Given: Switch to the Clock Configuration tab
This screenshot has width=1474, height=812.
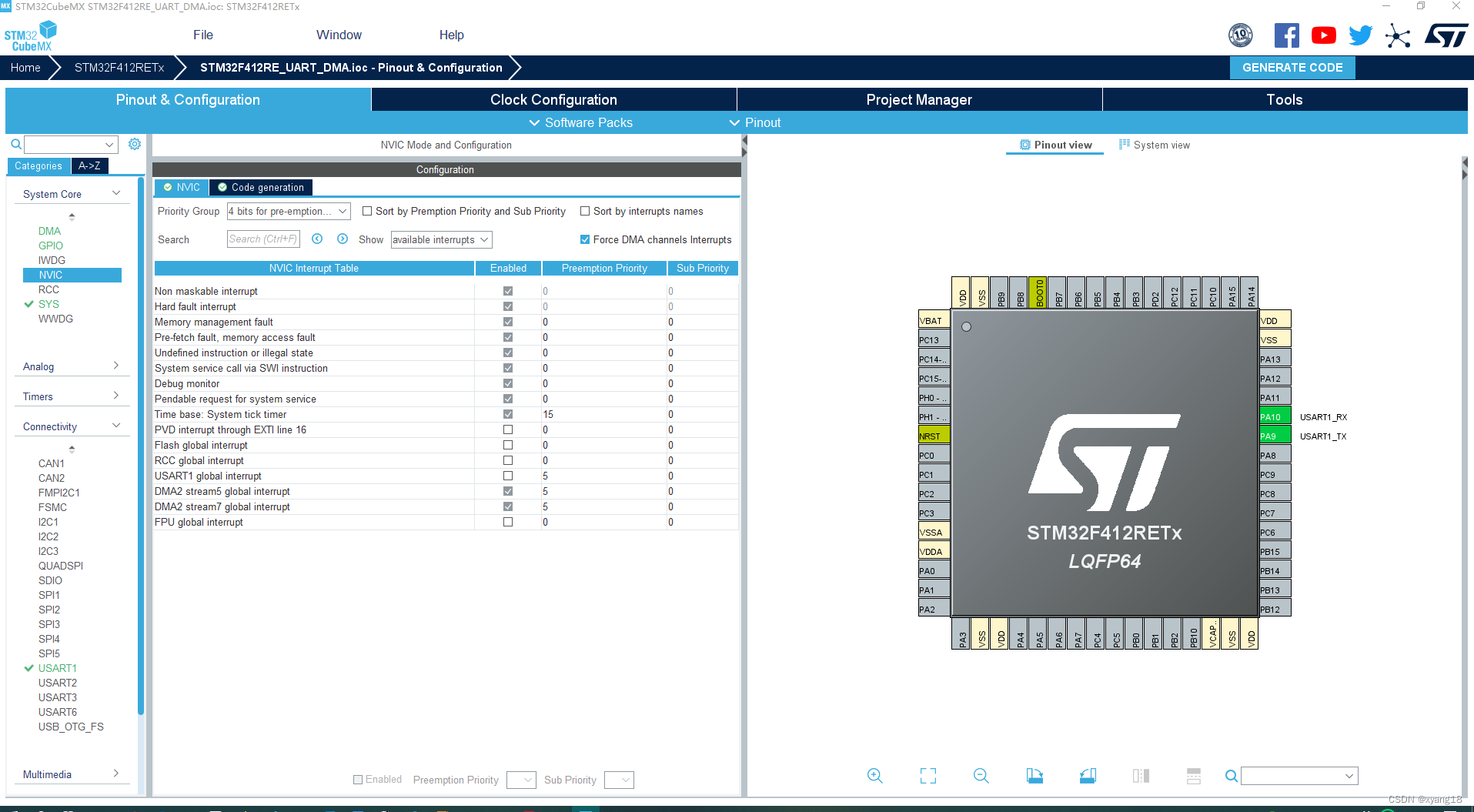Looking at the screenshot, I should (x=553, y=99).
